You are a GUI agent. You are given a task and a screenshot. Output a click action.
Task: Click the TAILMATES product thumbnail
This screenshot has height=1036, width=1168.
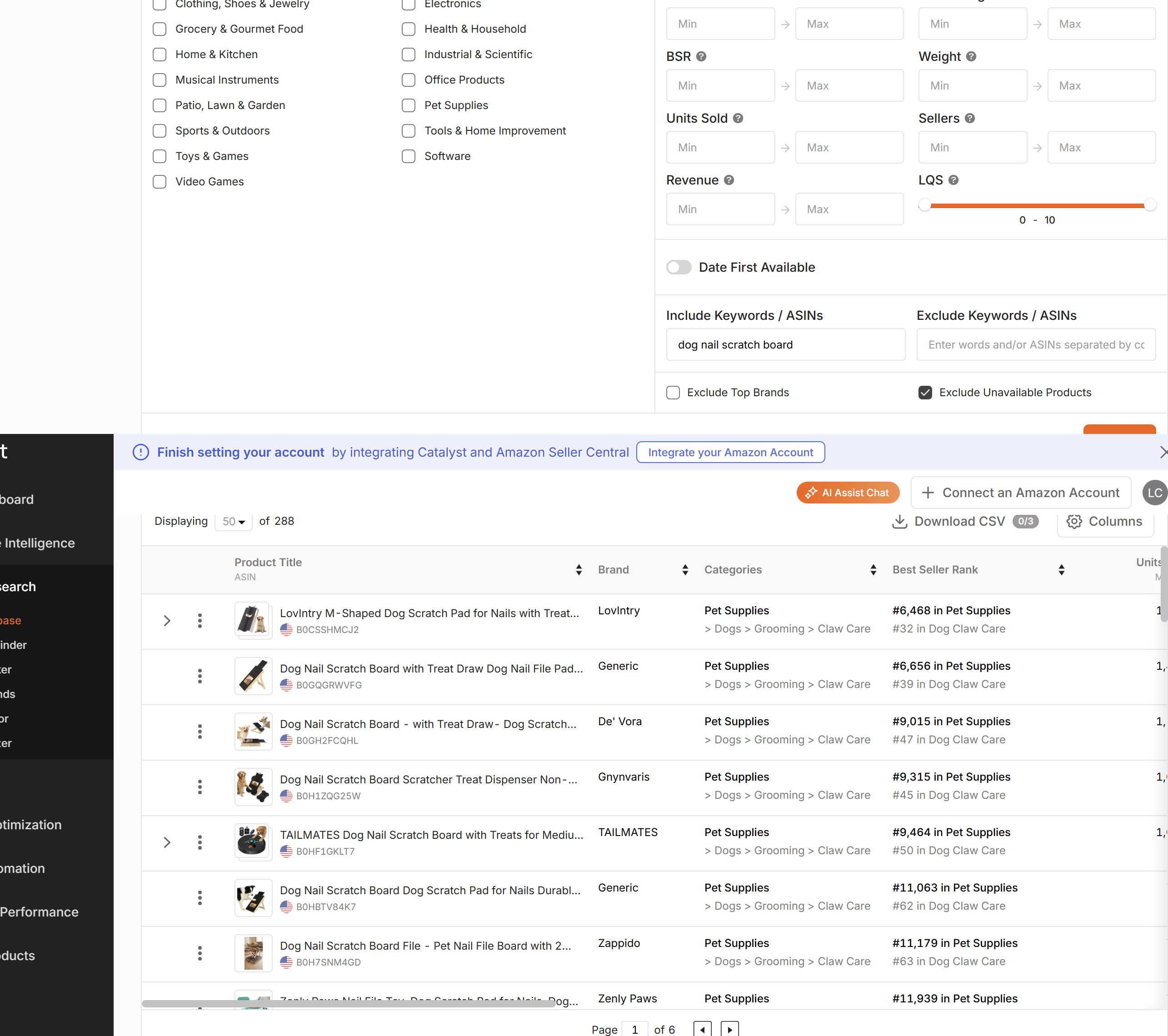point(253,842)
